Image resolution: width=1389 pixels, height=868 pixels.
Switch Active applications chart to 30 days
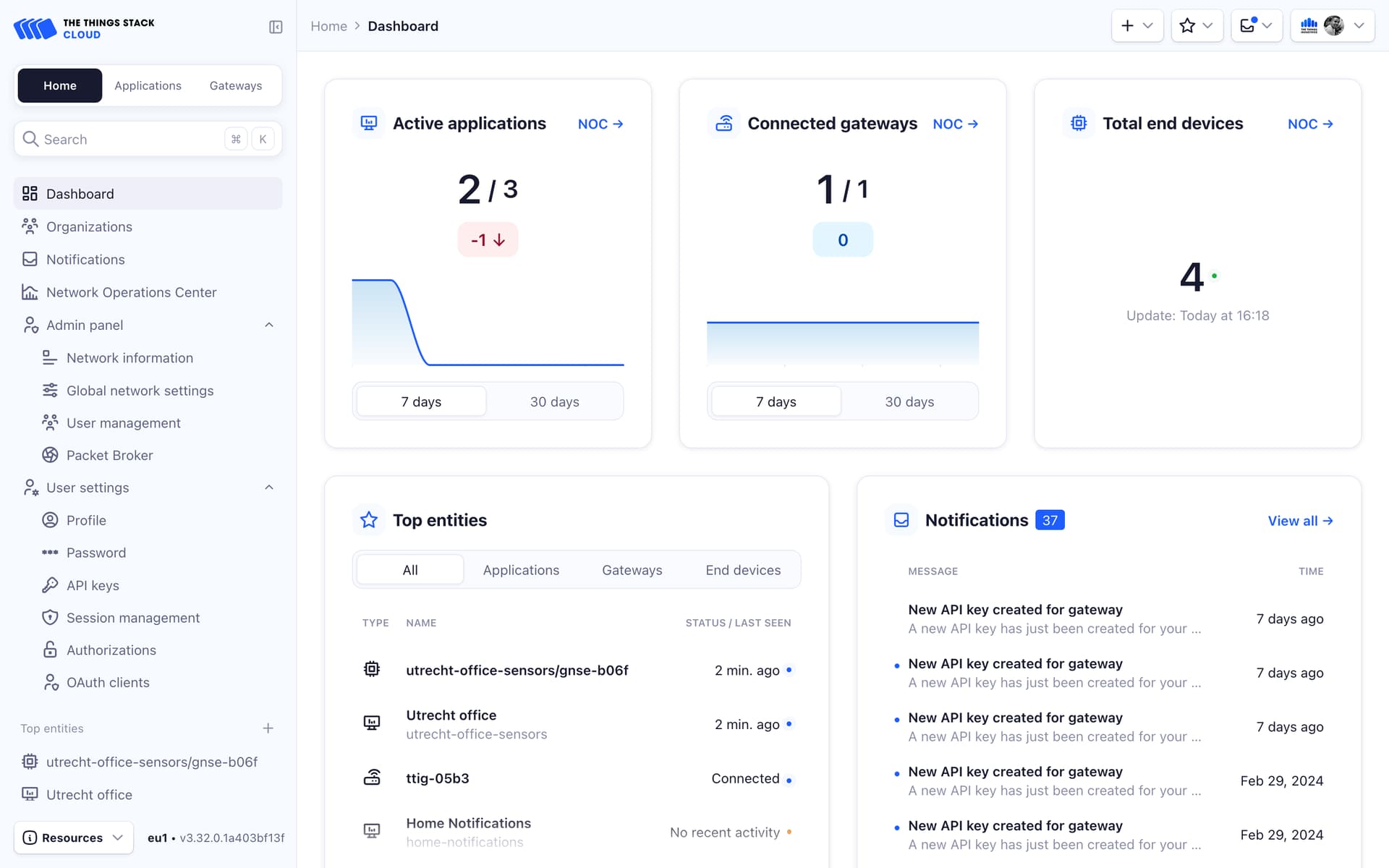(x=555, y=401)
